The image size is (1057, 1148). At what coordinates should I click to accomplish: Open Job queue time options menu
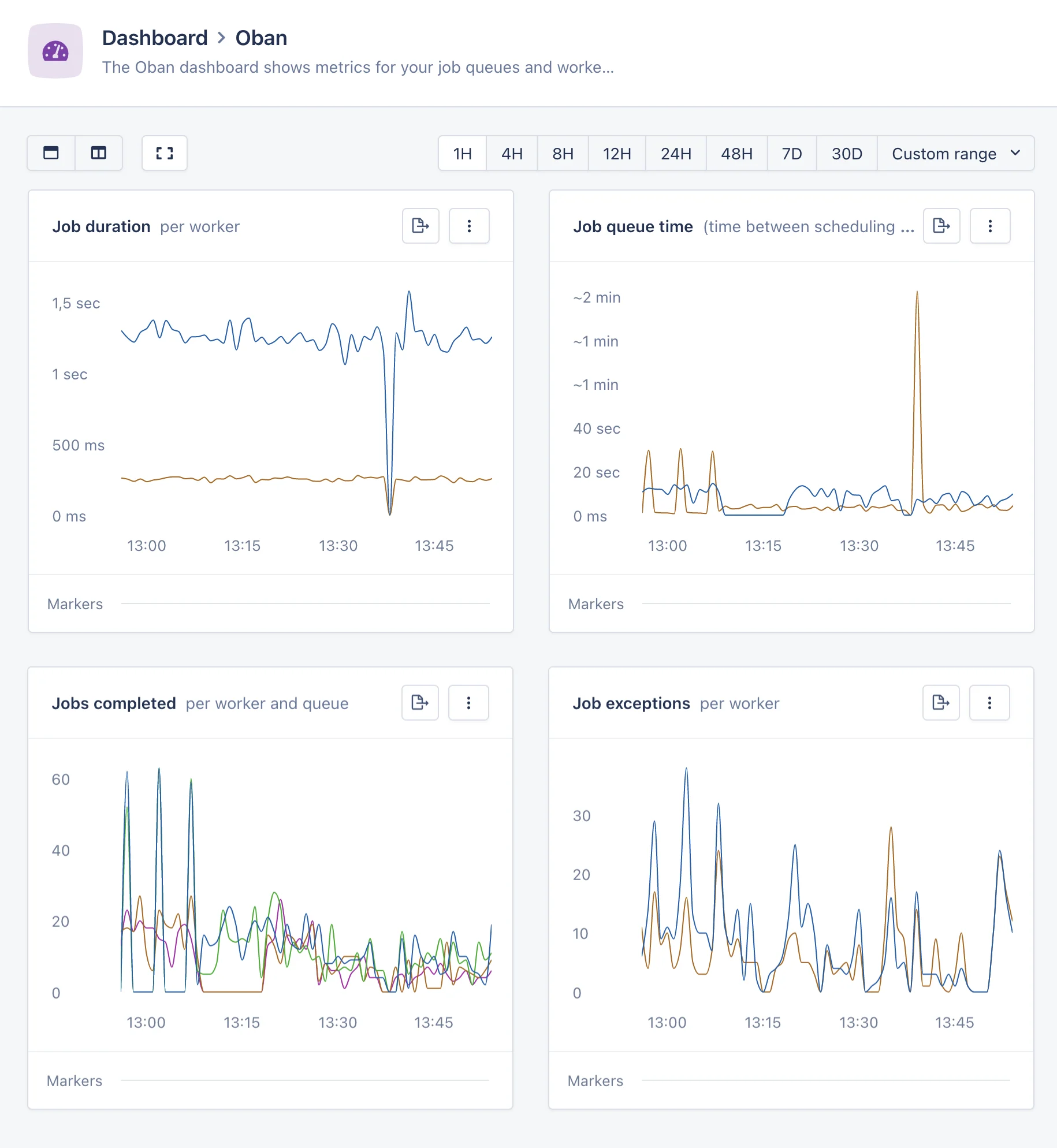tap(990, 226)
